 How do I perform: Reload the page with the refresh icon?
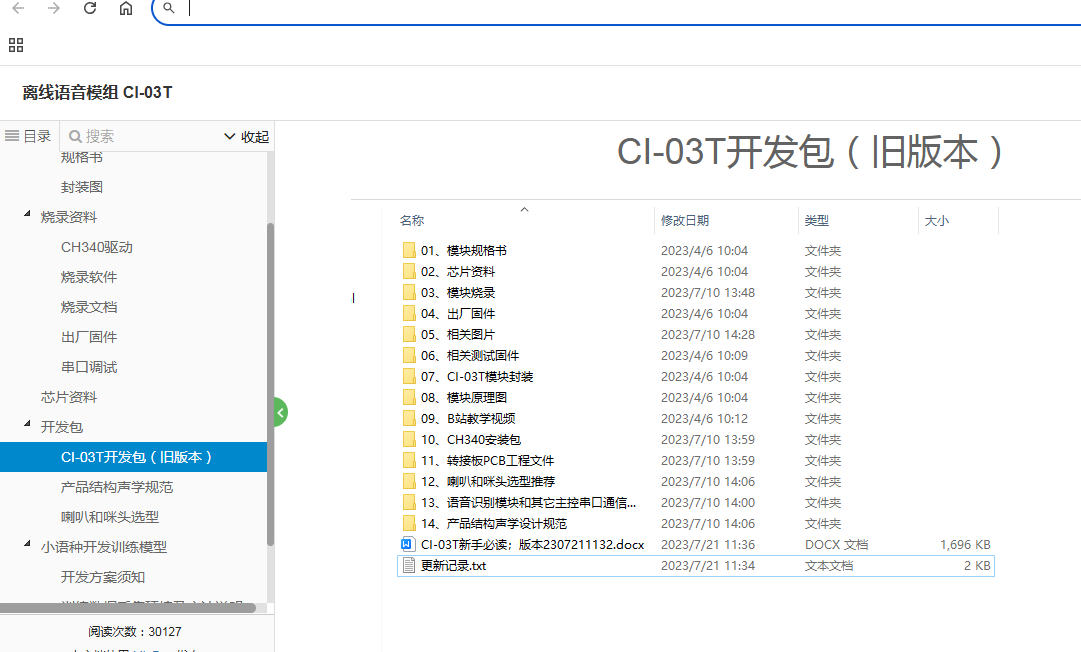tap(89, 8)
